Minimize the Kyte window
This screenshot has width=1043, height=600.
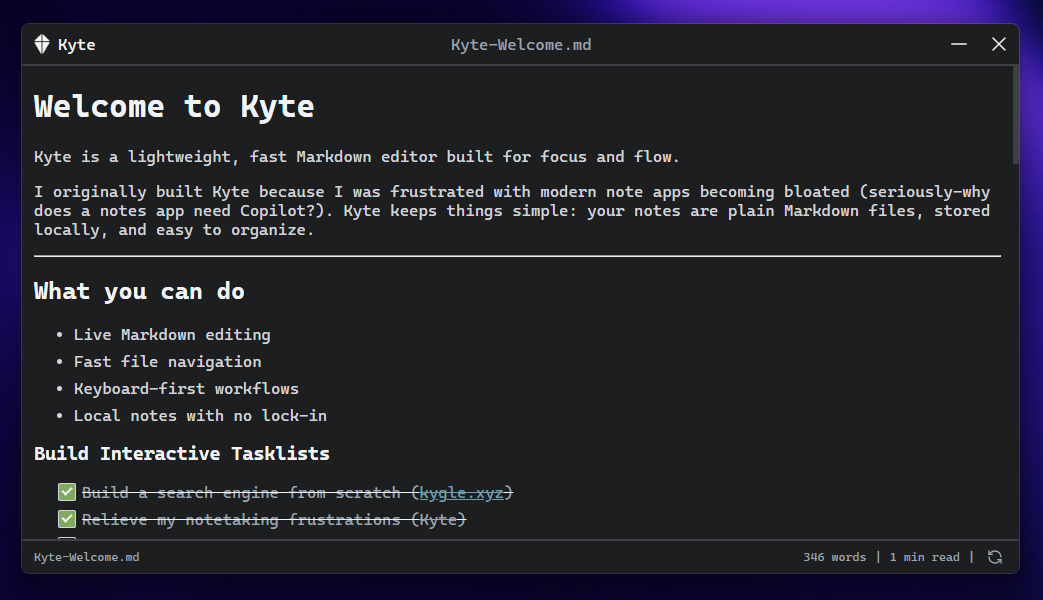pyautogui.click(x=959, y=44)
